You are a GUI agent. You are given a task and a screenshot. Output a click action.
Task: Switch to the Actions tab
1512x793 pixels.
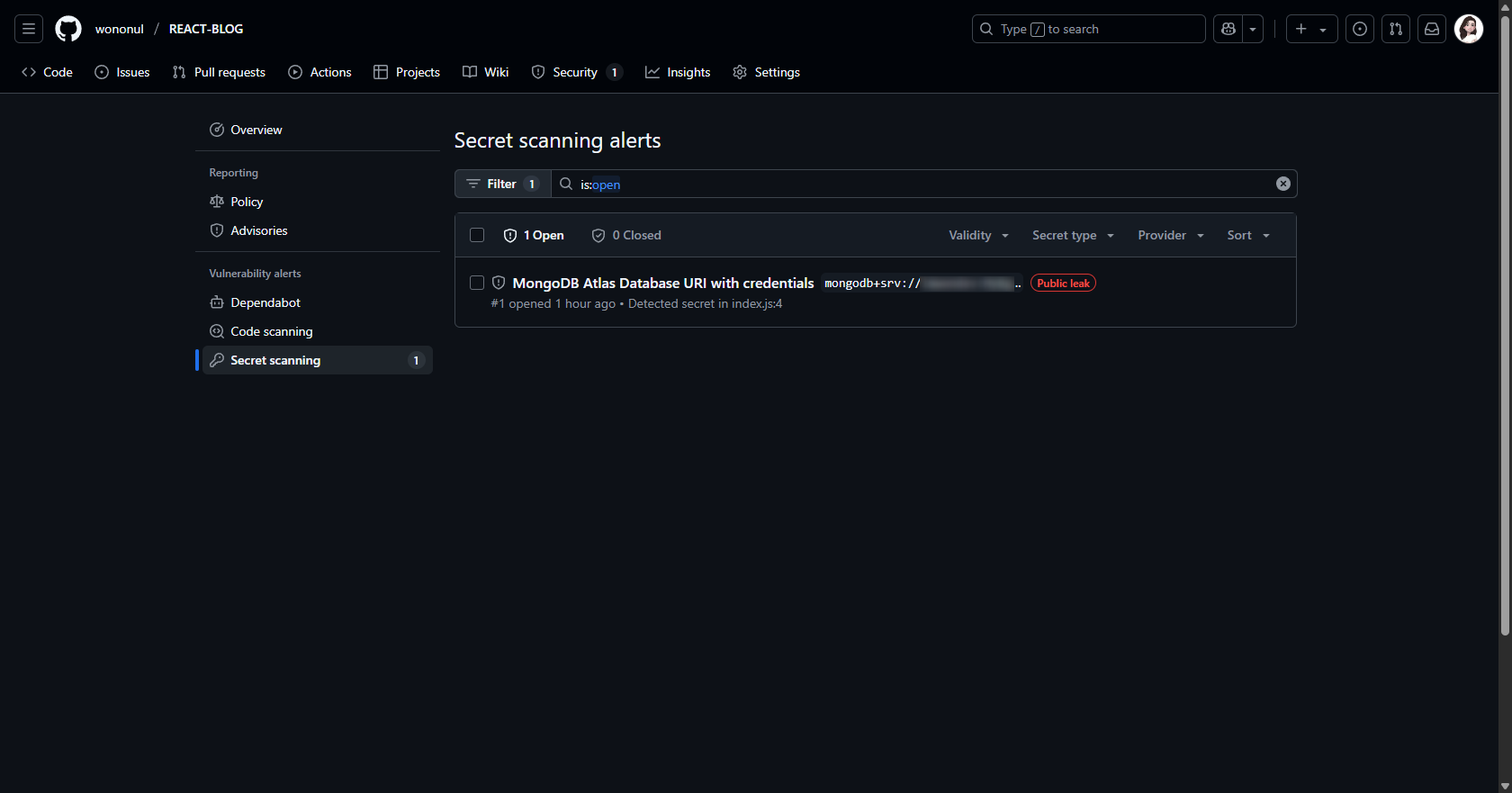[319, 72]
